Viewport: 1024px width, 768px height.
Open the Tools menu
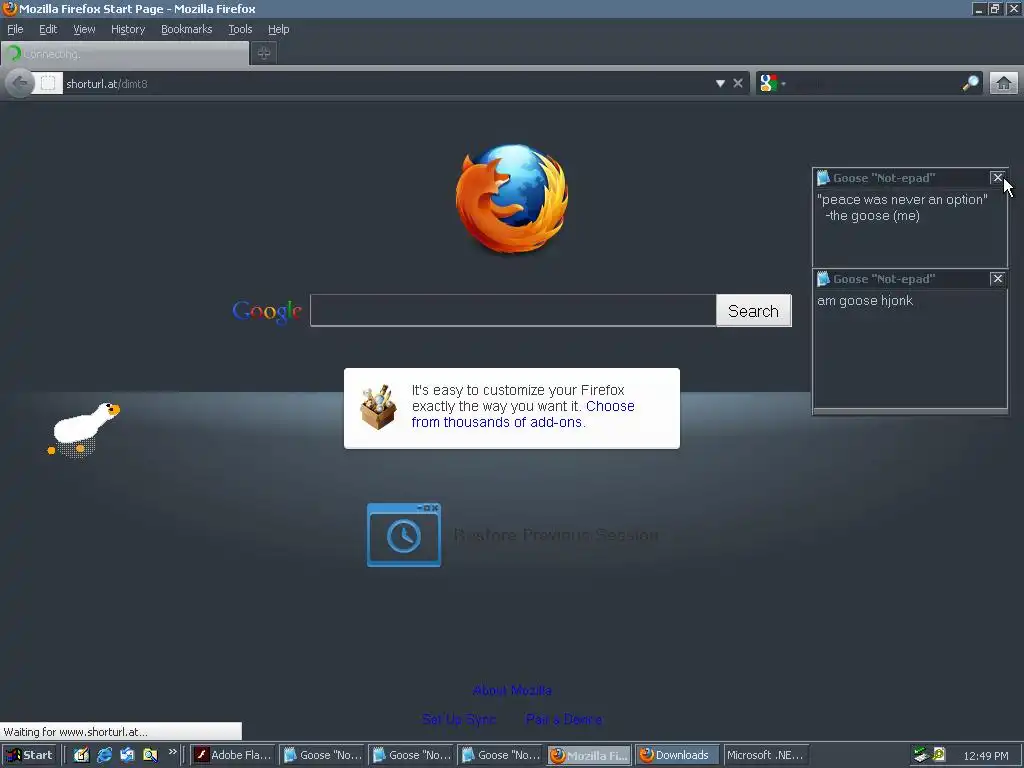(240, 29)
